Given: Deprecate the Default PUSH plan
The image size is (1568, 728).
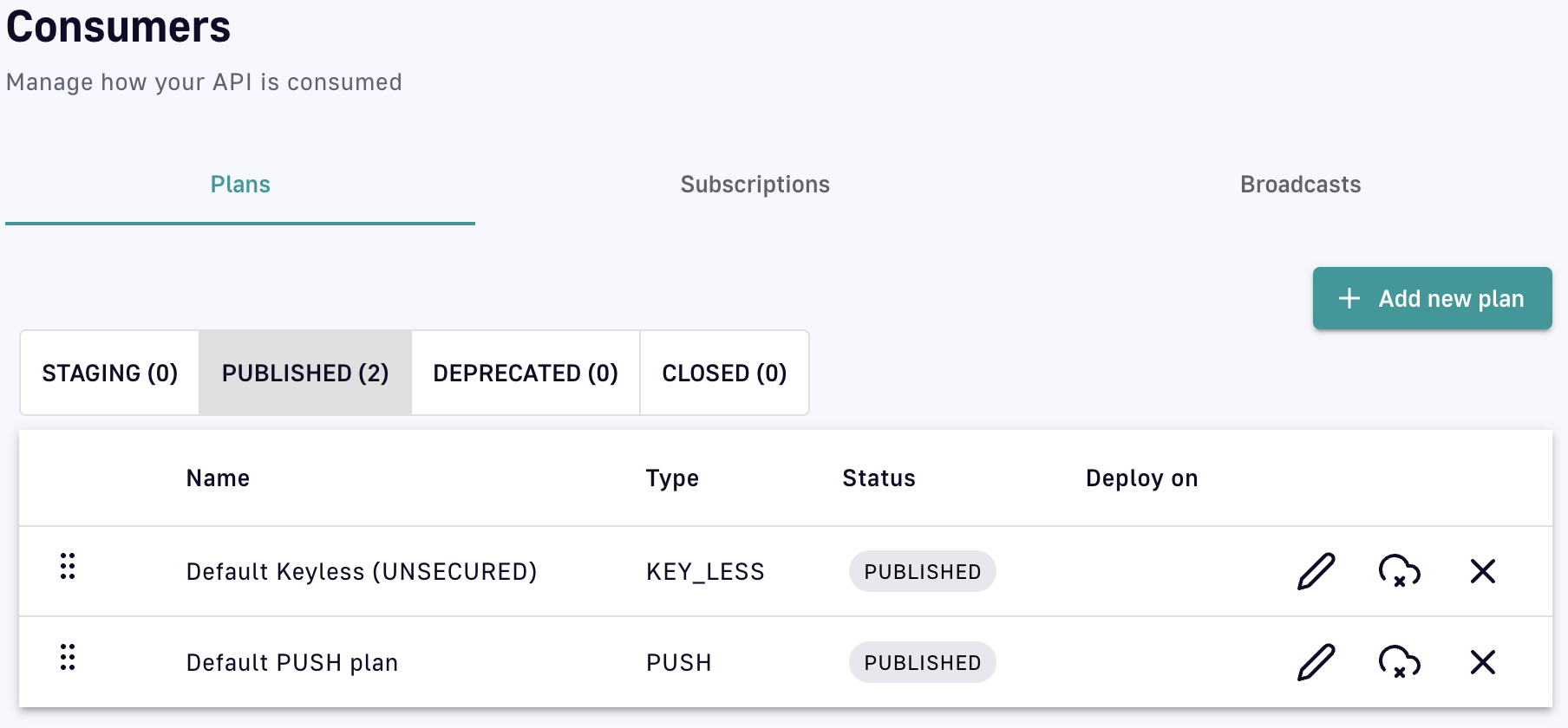Looking at the screenshot, I should [x=1399, y=662].
